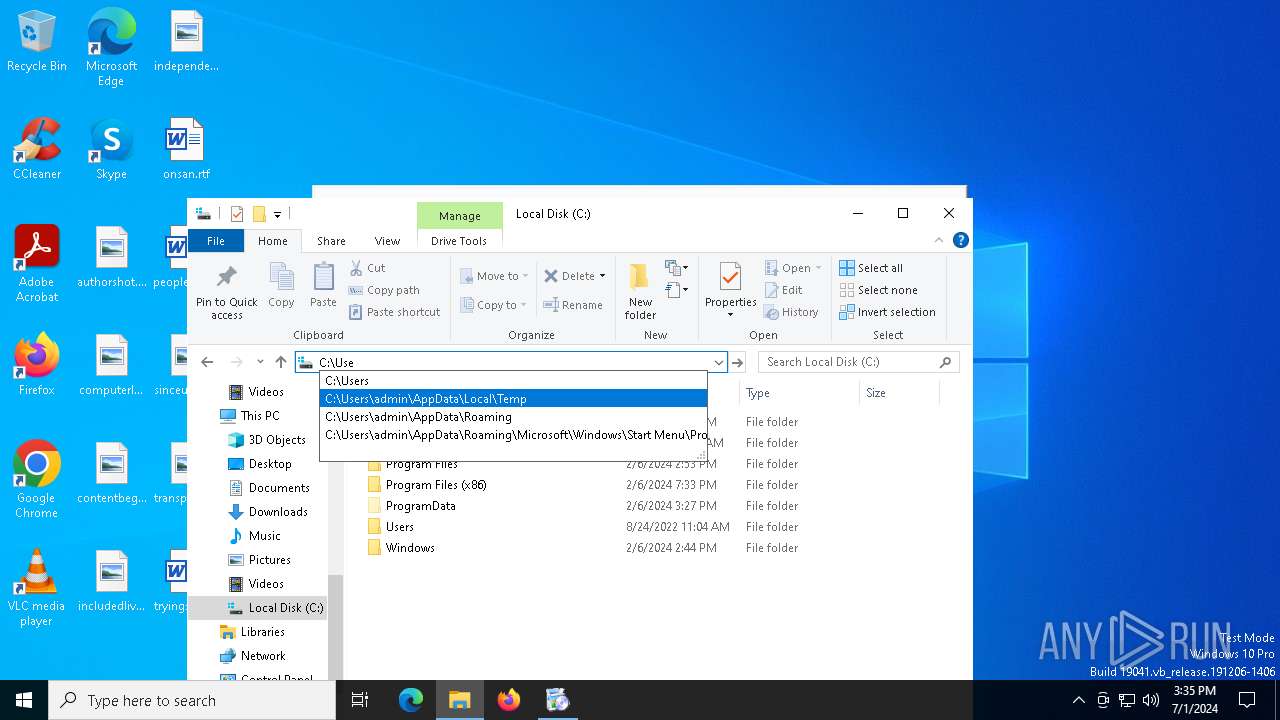Click Invert selection

[x=887, y=312]
